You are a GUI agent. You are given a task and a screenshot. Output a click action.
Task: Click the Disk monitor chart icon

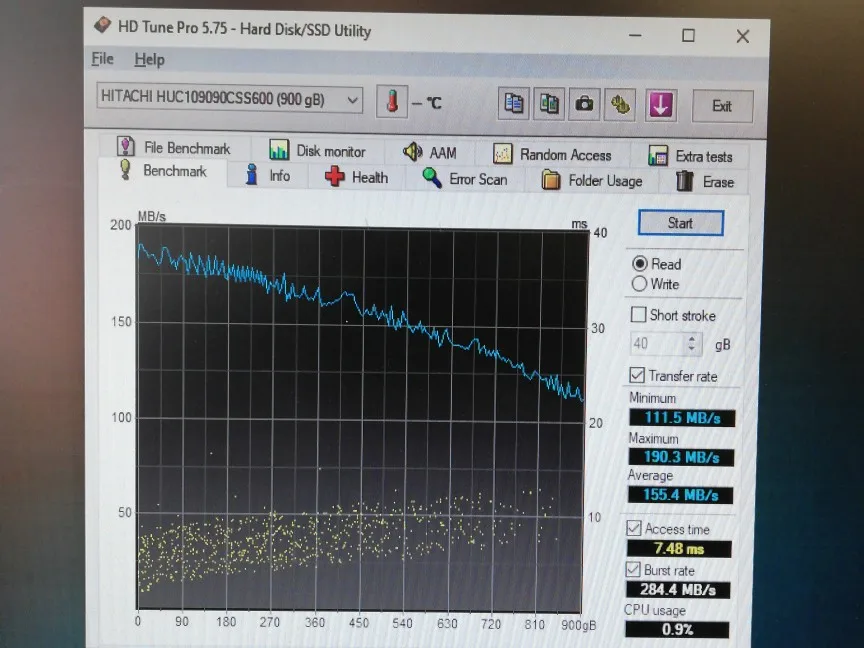point(279,150)
